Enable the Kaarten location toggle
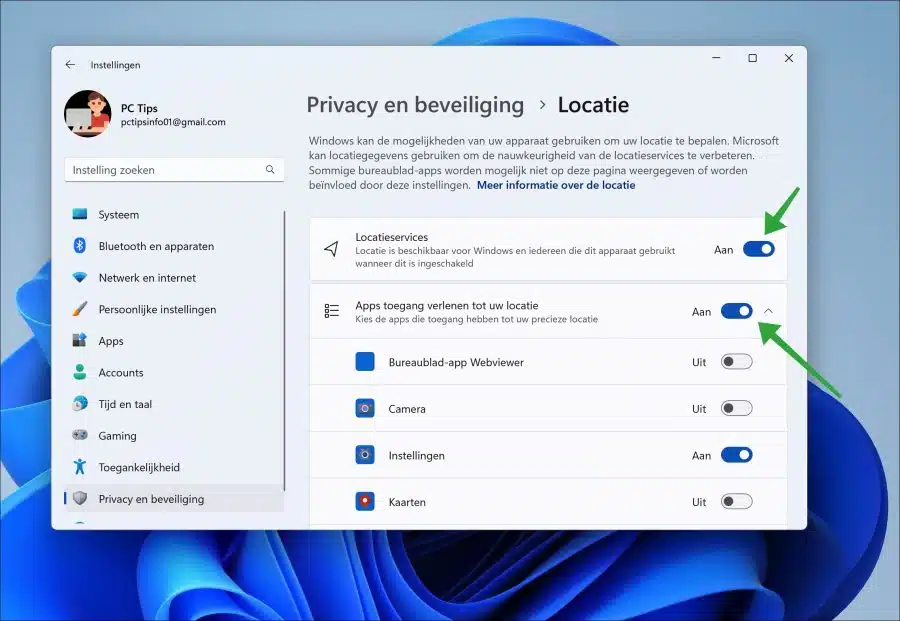Image resolution: width=900 pixels, height=621 pixels. (x=736, y=501)
